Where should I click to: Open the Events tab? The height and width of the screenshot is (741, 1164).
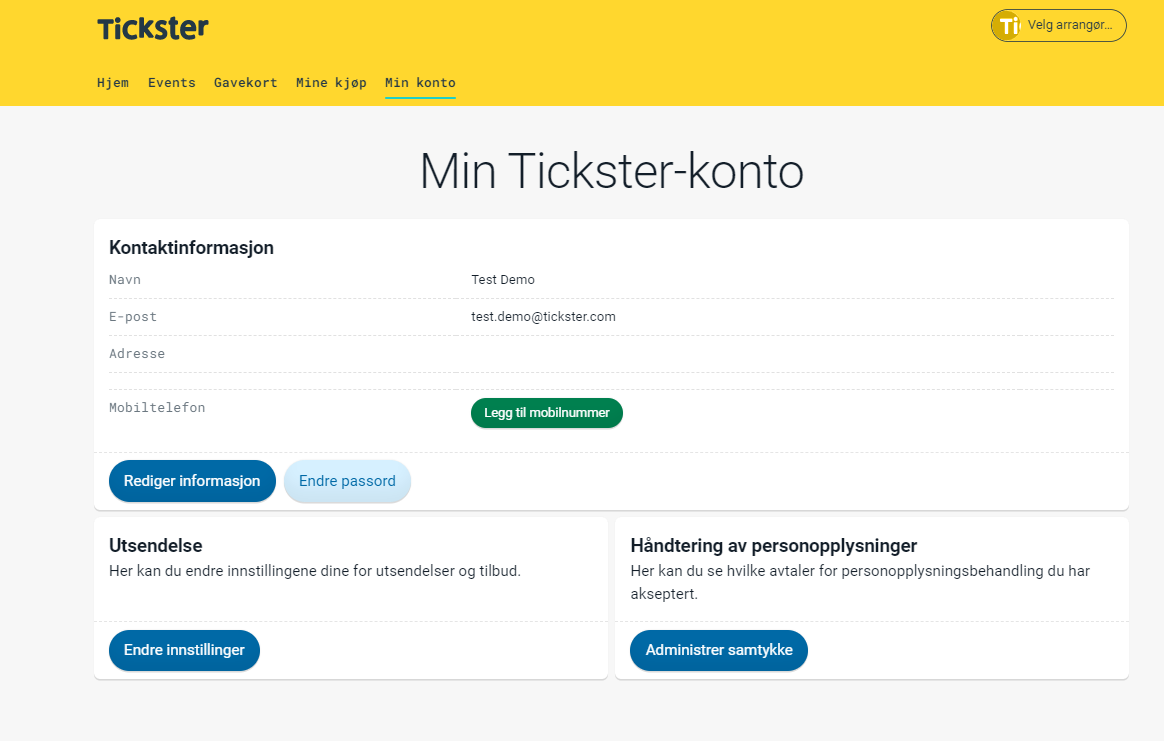tap(171, 83)
